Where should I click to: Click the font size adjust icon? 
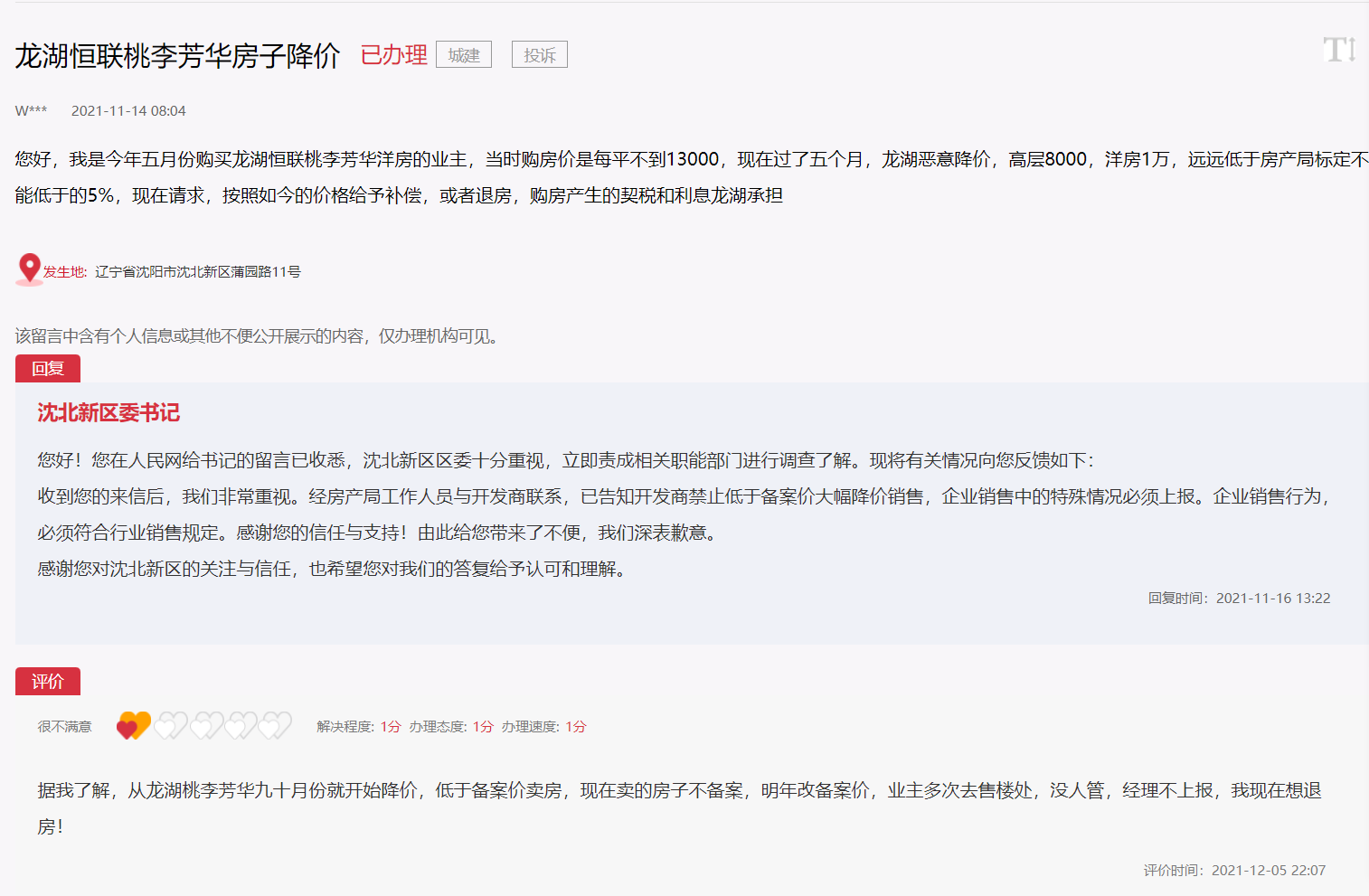pos(1339,50)
